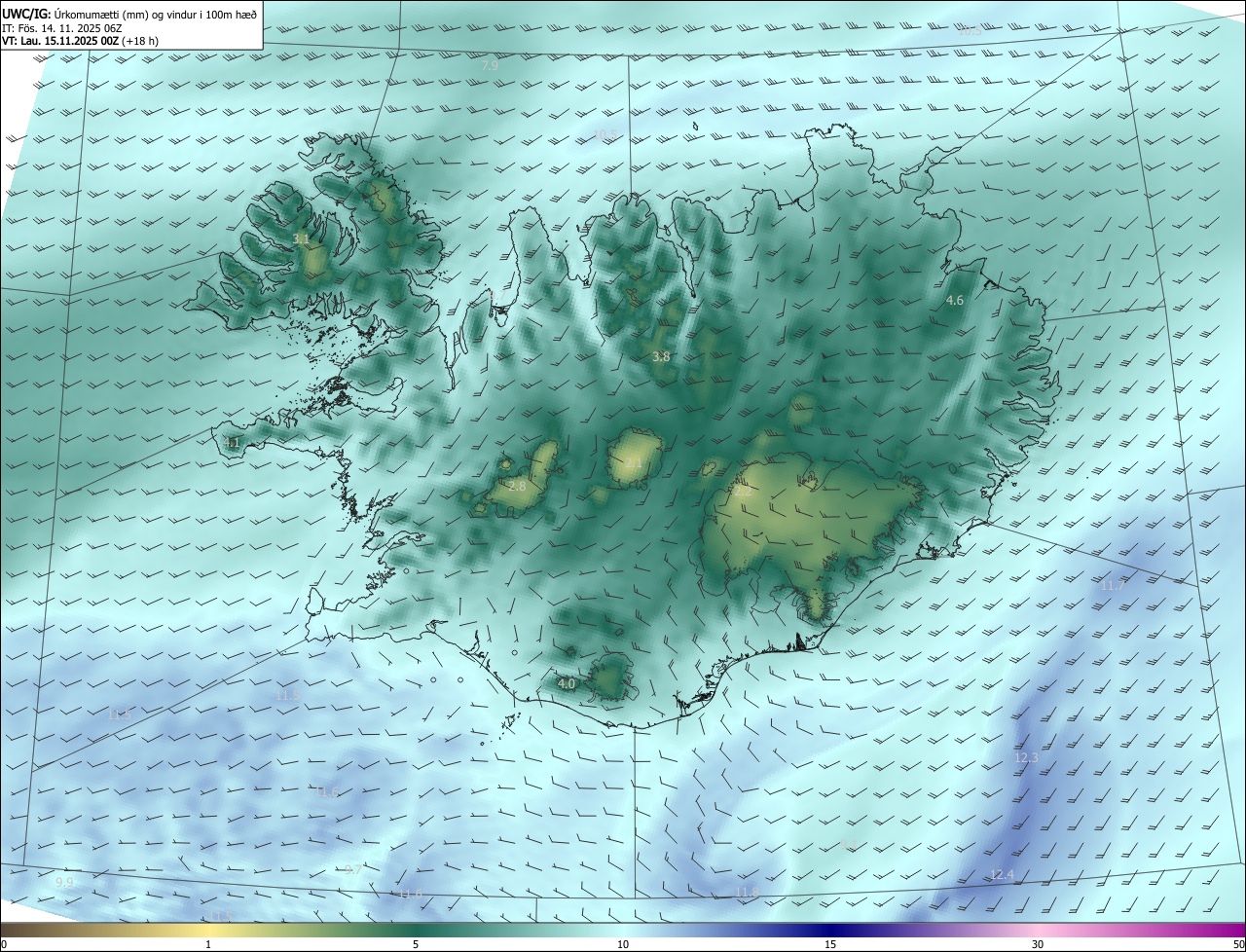Click the 2.1 value on the central glacier
The image size is (1246, 952).
click(x=634, y=463)
